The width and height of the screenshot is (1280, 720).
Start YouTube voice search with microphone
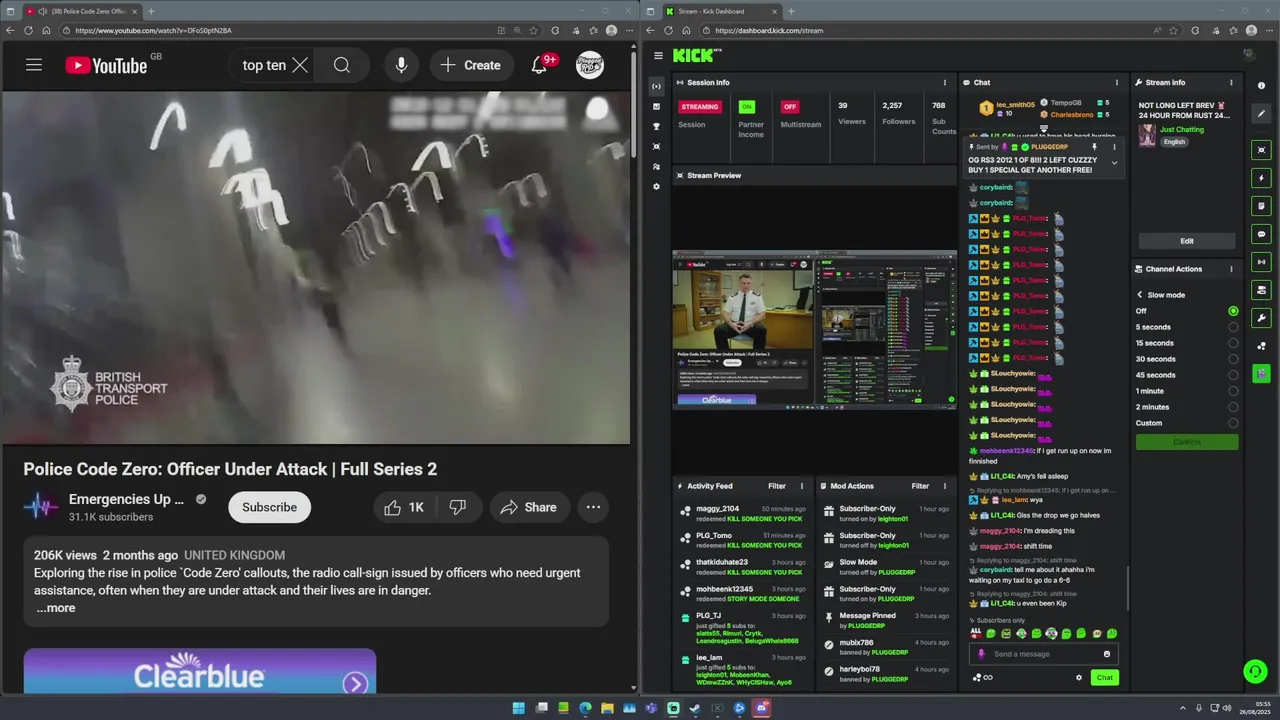tap(401, 65)
